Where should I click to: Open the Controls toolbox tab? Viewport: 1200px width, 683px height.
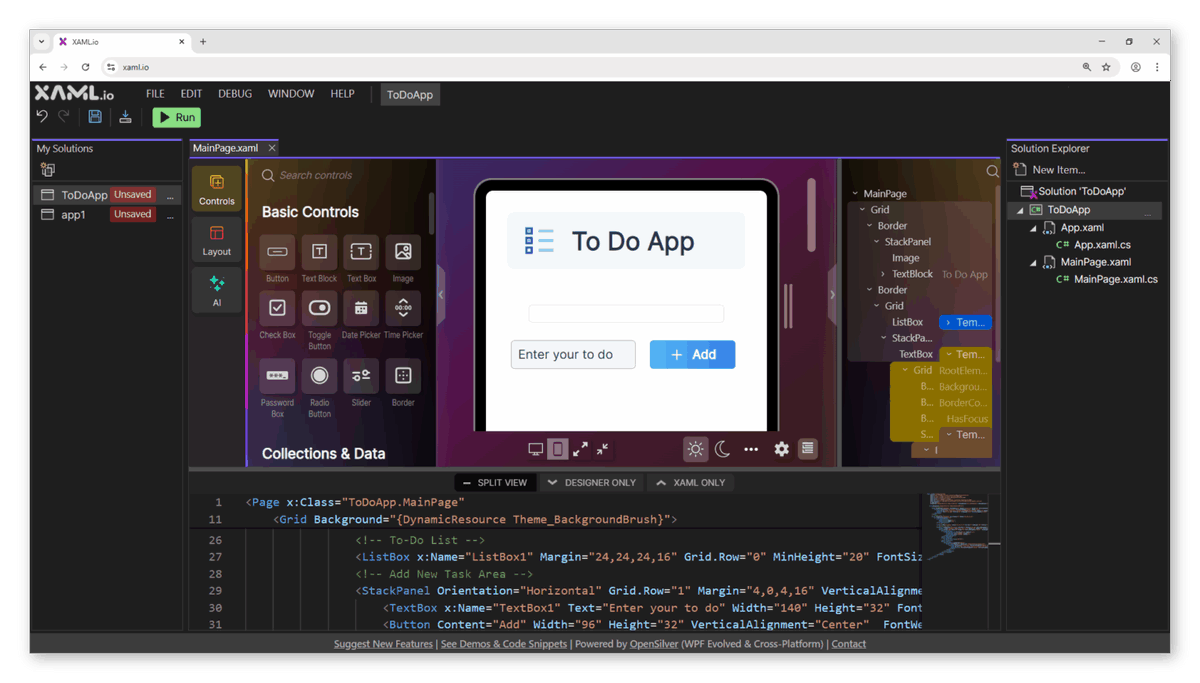click(x=217, y=188)
